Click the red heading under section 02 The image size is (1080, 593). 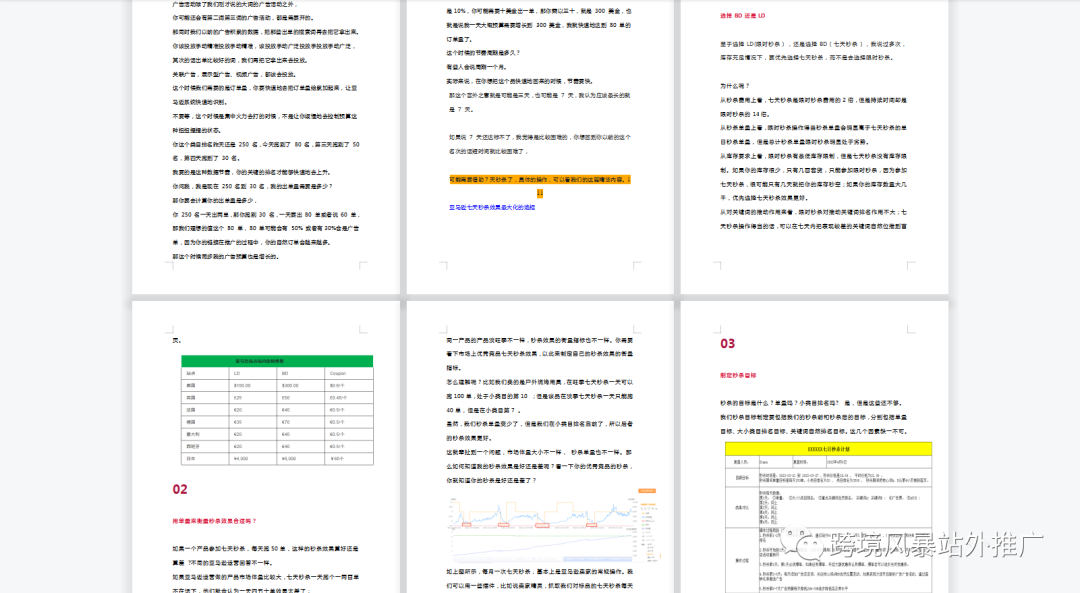pos(214,521)
